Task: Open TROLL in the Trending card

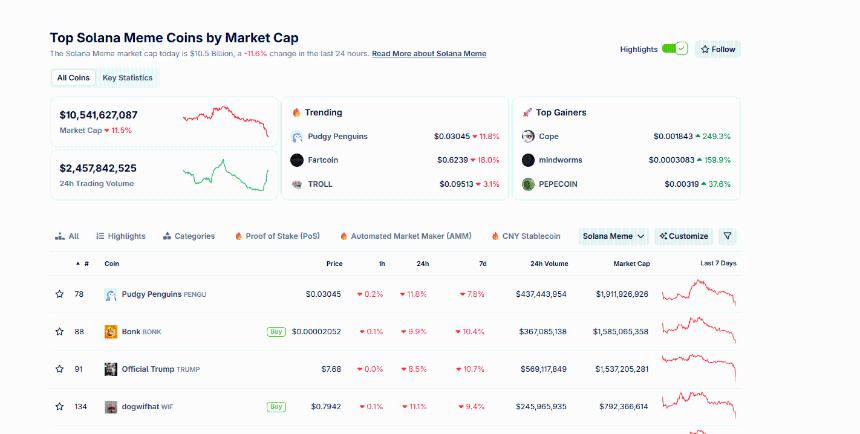Action: click(320, 184)
